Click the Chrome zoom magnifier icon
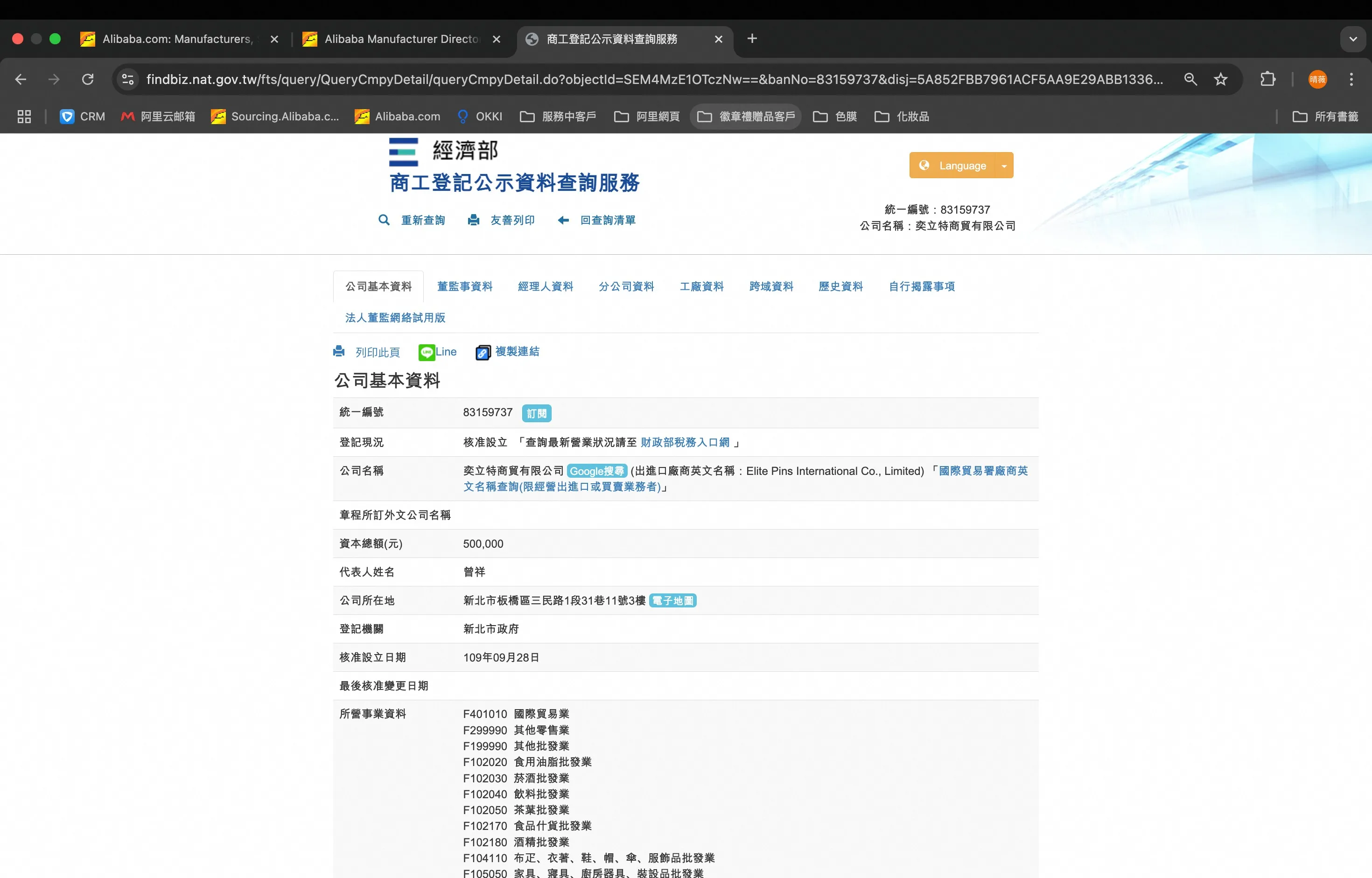This screenshot has width=1372, height=878. coord(1190,79)
